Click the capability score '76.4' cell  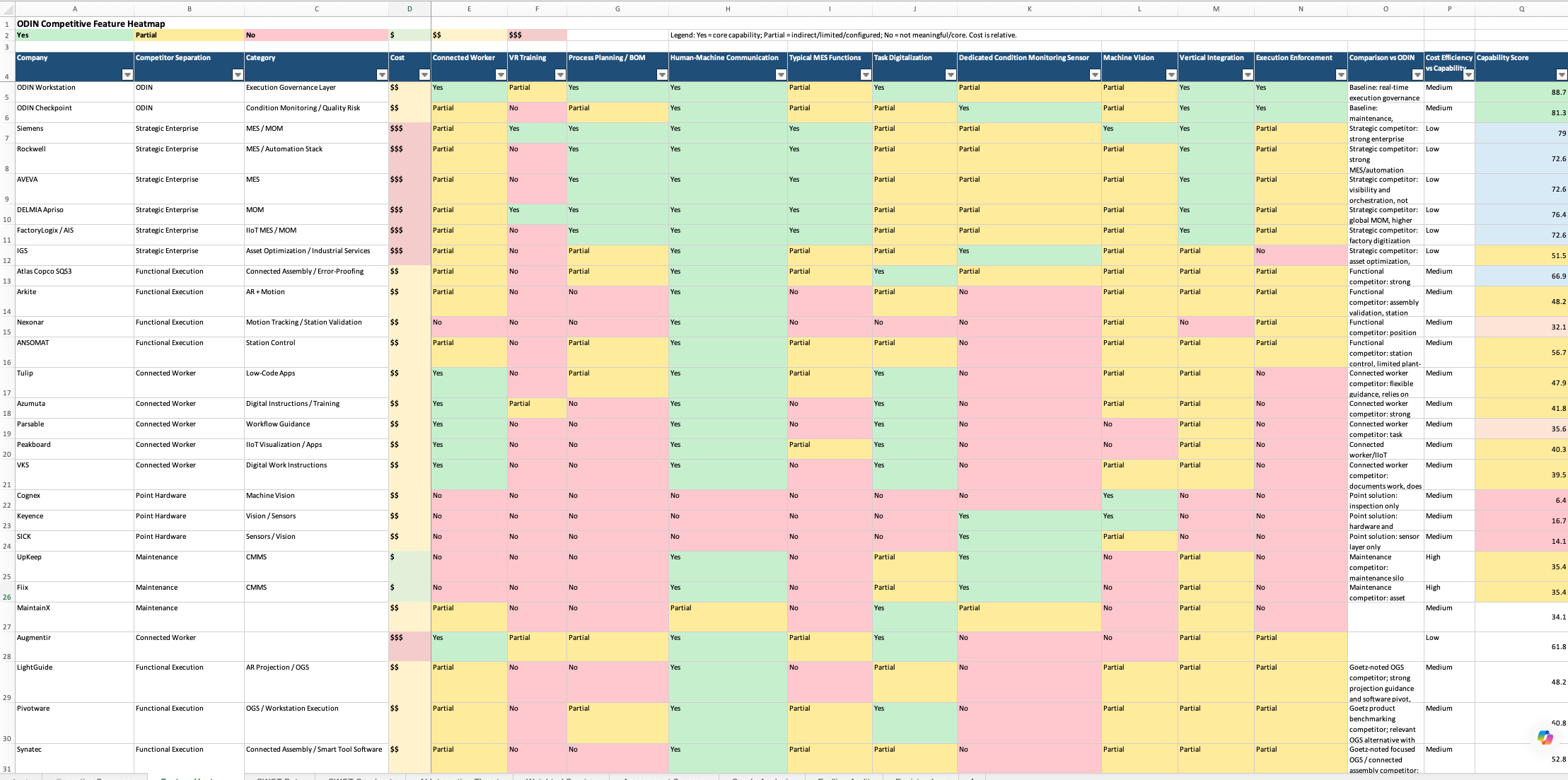coord(1521,214)
